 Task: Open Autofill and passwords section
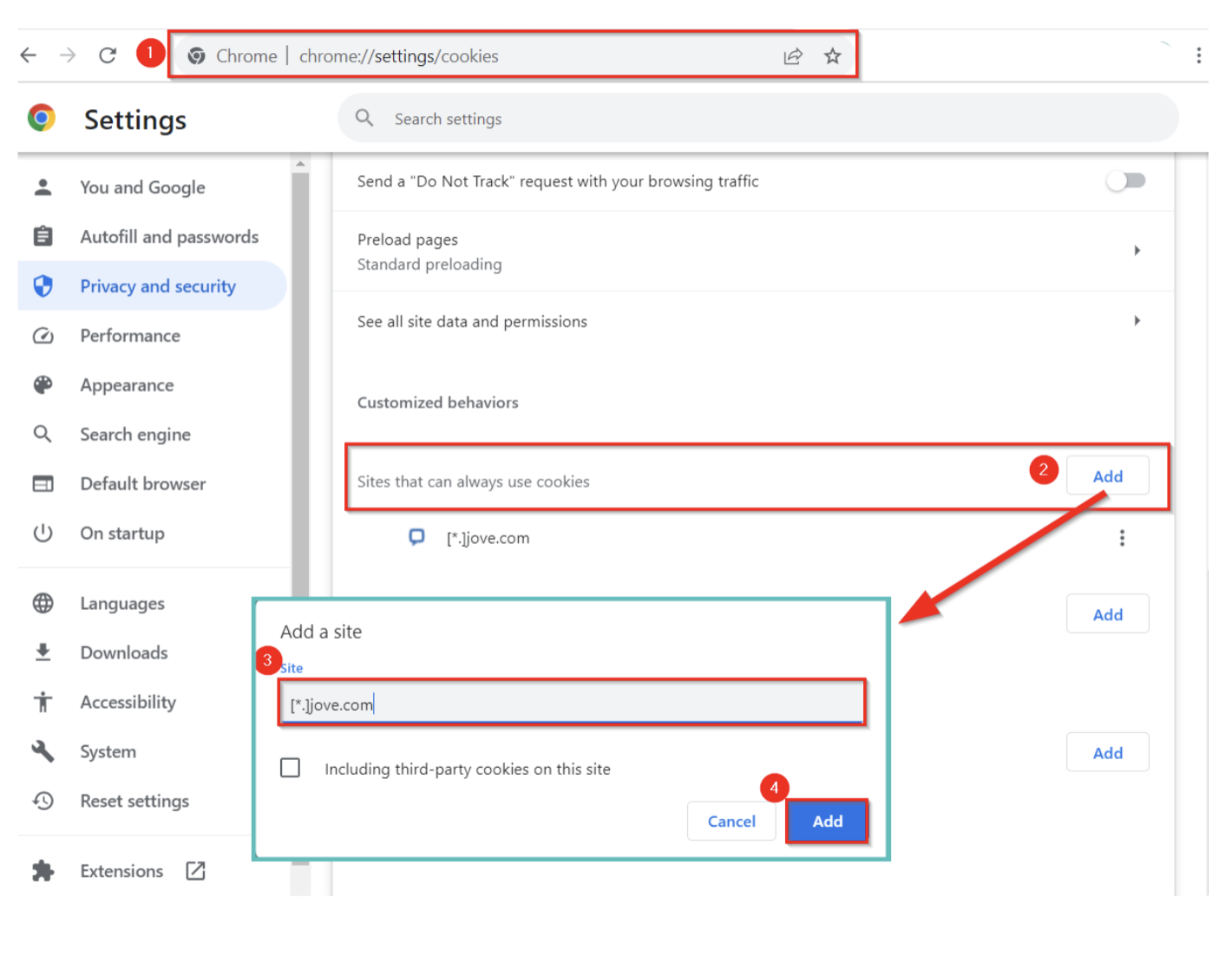point(169,237)
